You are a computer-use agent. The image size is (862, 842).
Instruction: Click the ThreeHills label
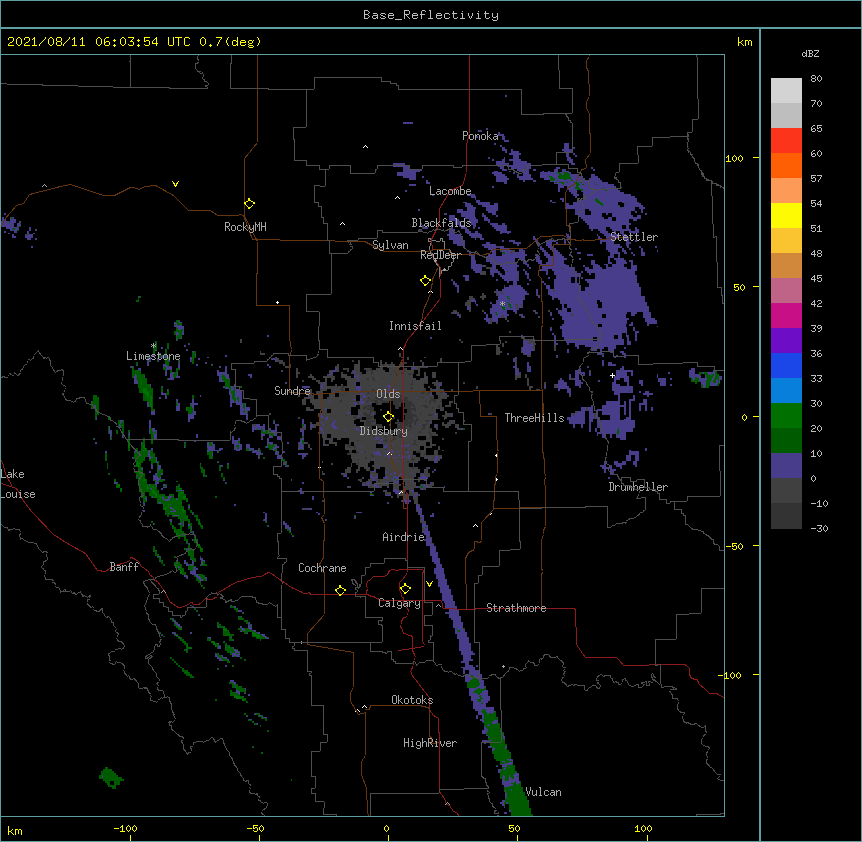pos(534,418)
